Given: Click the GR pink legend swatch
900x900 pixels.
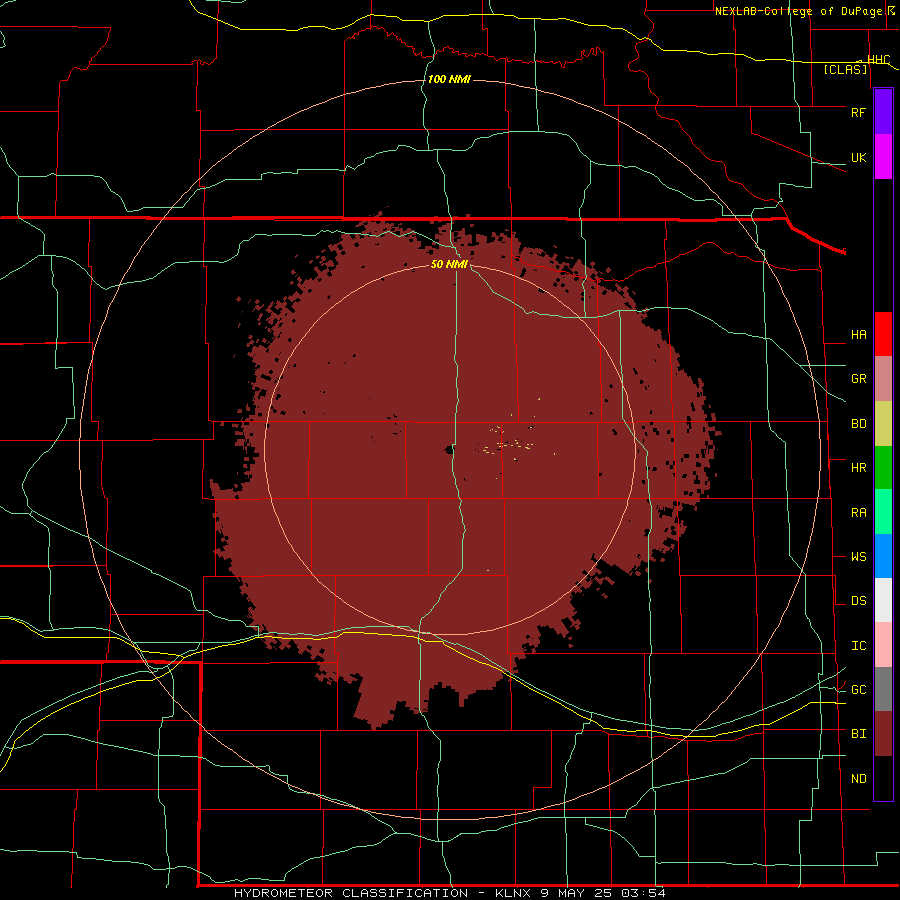Looking at the screenshot, I should [883, 379].
